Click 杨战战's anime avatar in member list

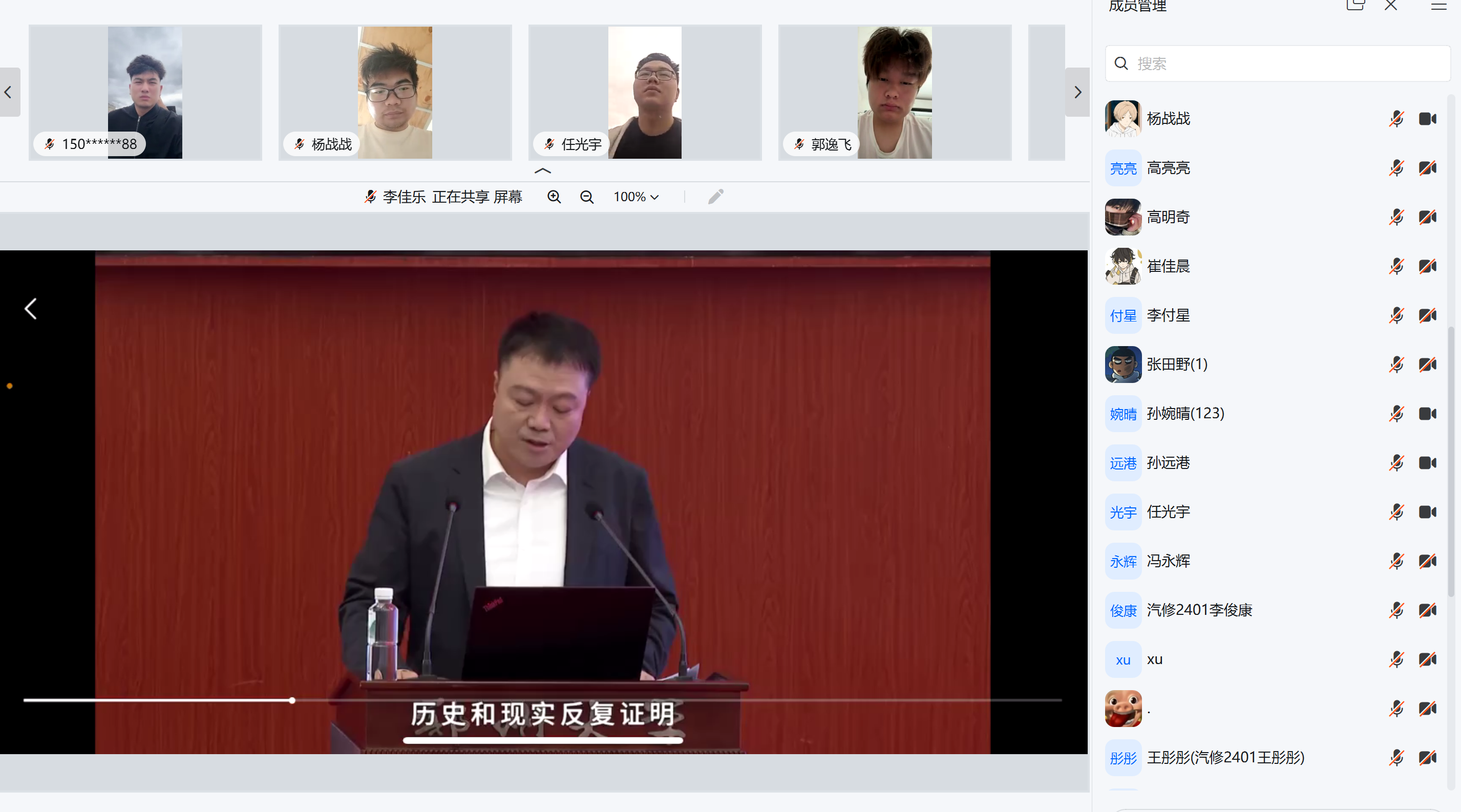[1123, 118]
